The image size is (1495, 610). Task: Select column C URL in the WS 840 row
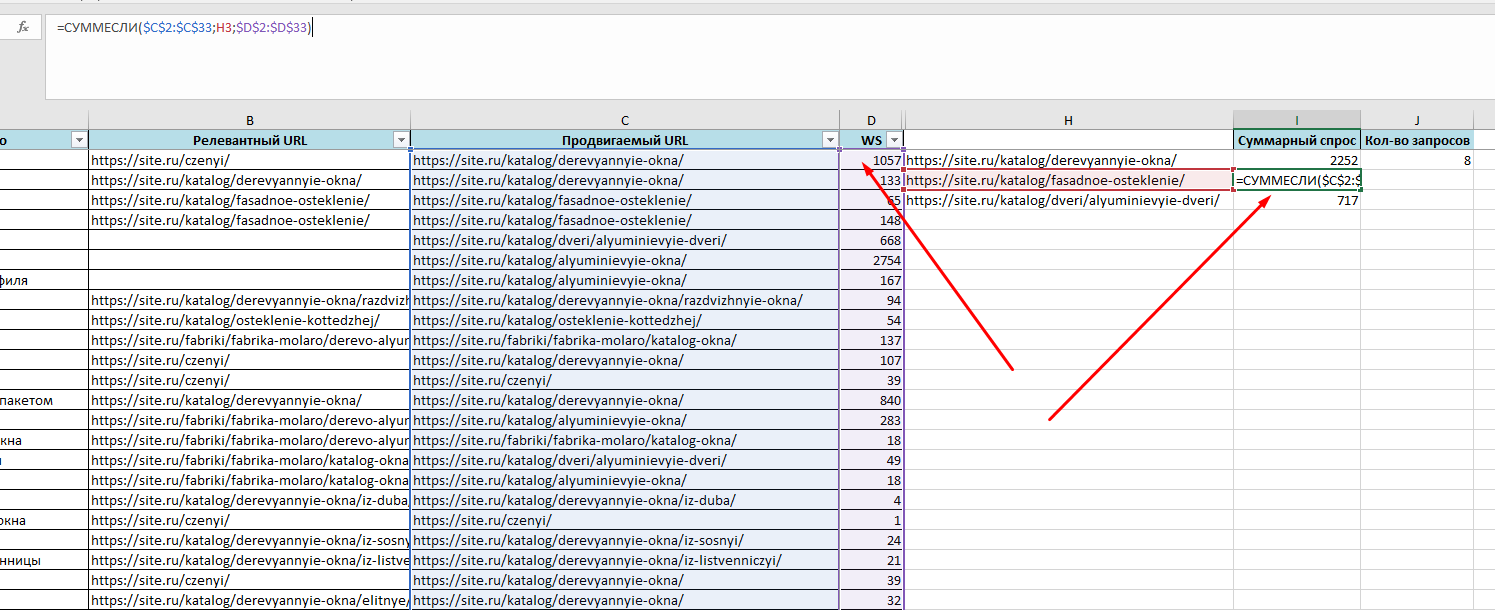[624, 400]
